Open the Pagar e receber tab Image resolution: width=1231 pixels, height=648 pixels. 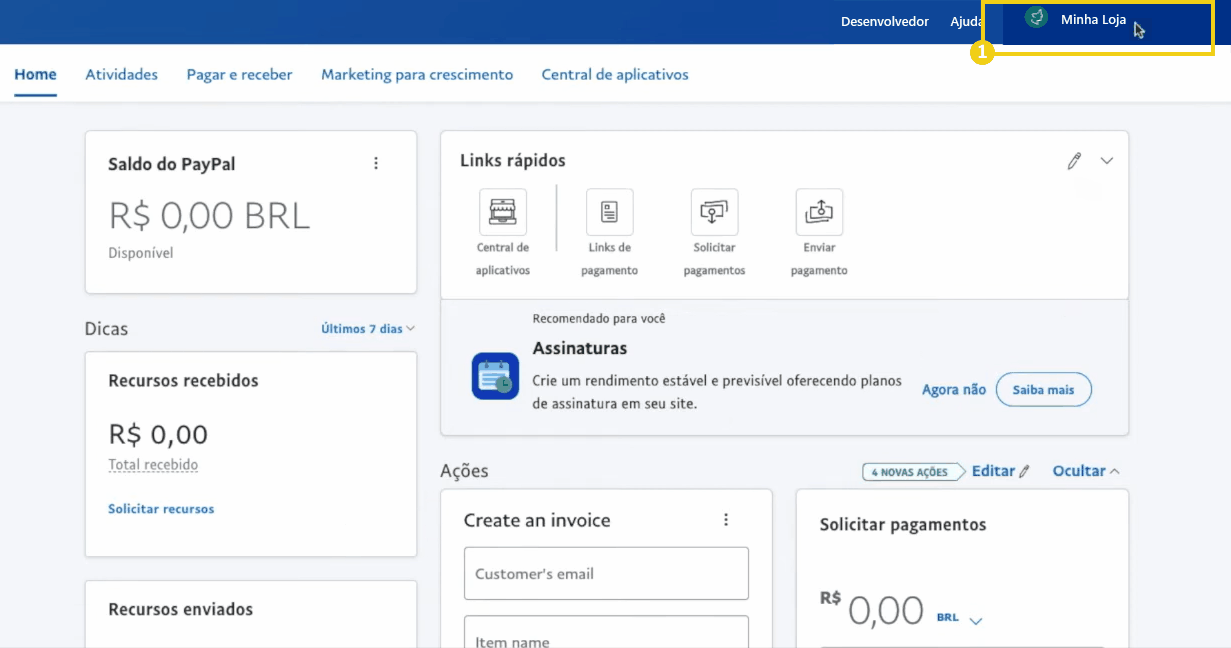coord(240,74)
